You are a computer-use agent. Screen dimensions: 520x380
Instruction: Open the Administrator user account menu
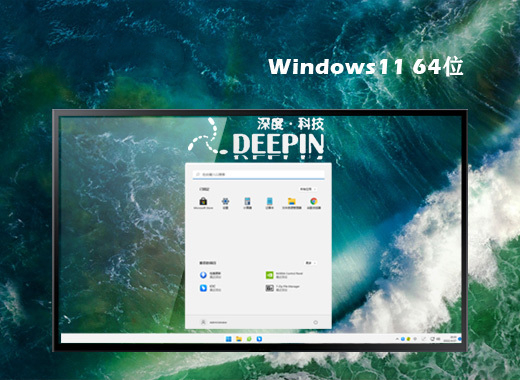(x=214, y=322)
